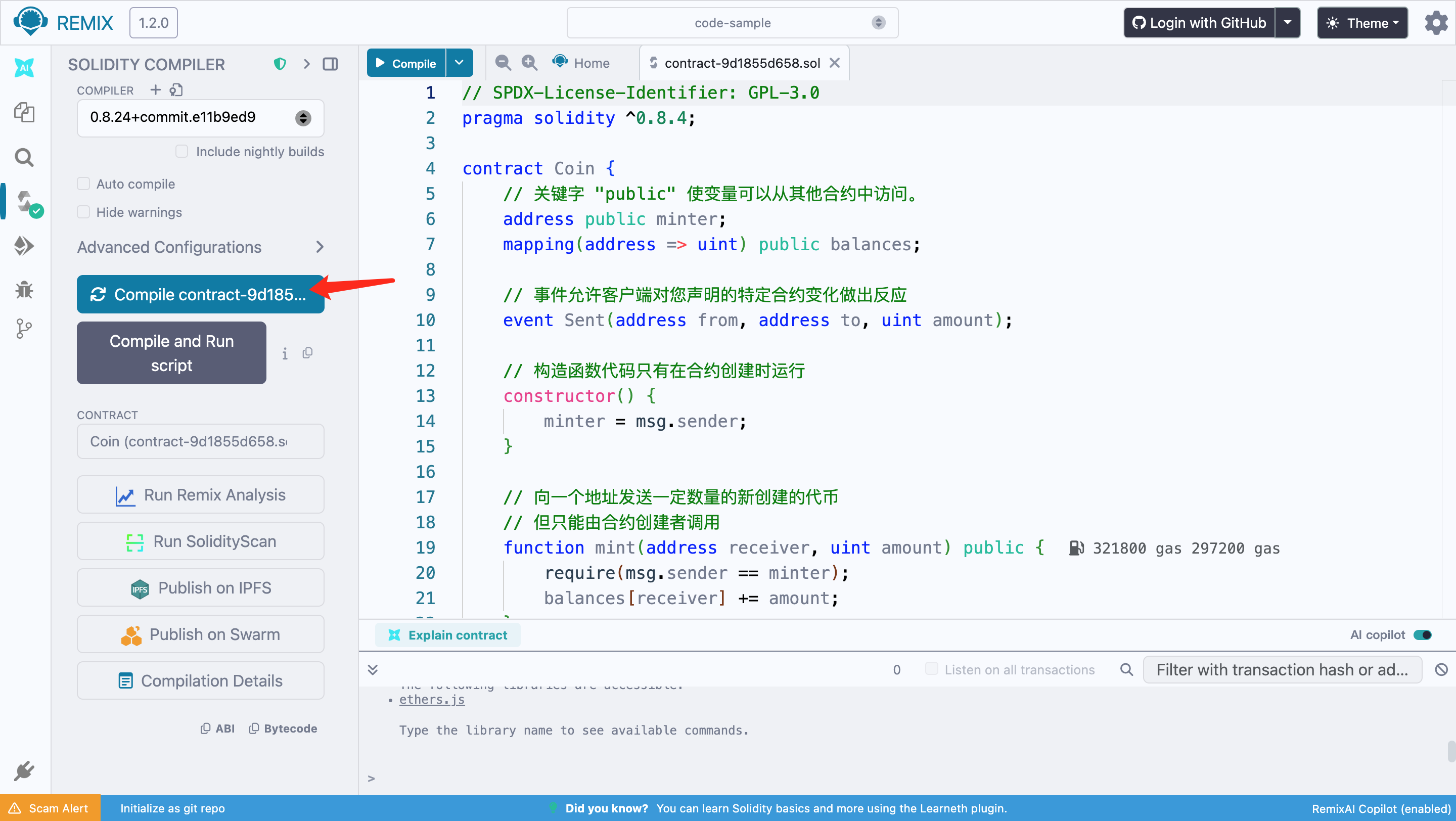This screenshot has height=821, width=1456.
Task: Check Include nightly builds option
Action: pos(181,152)
